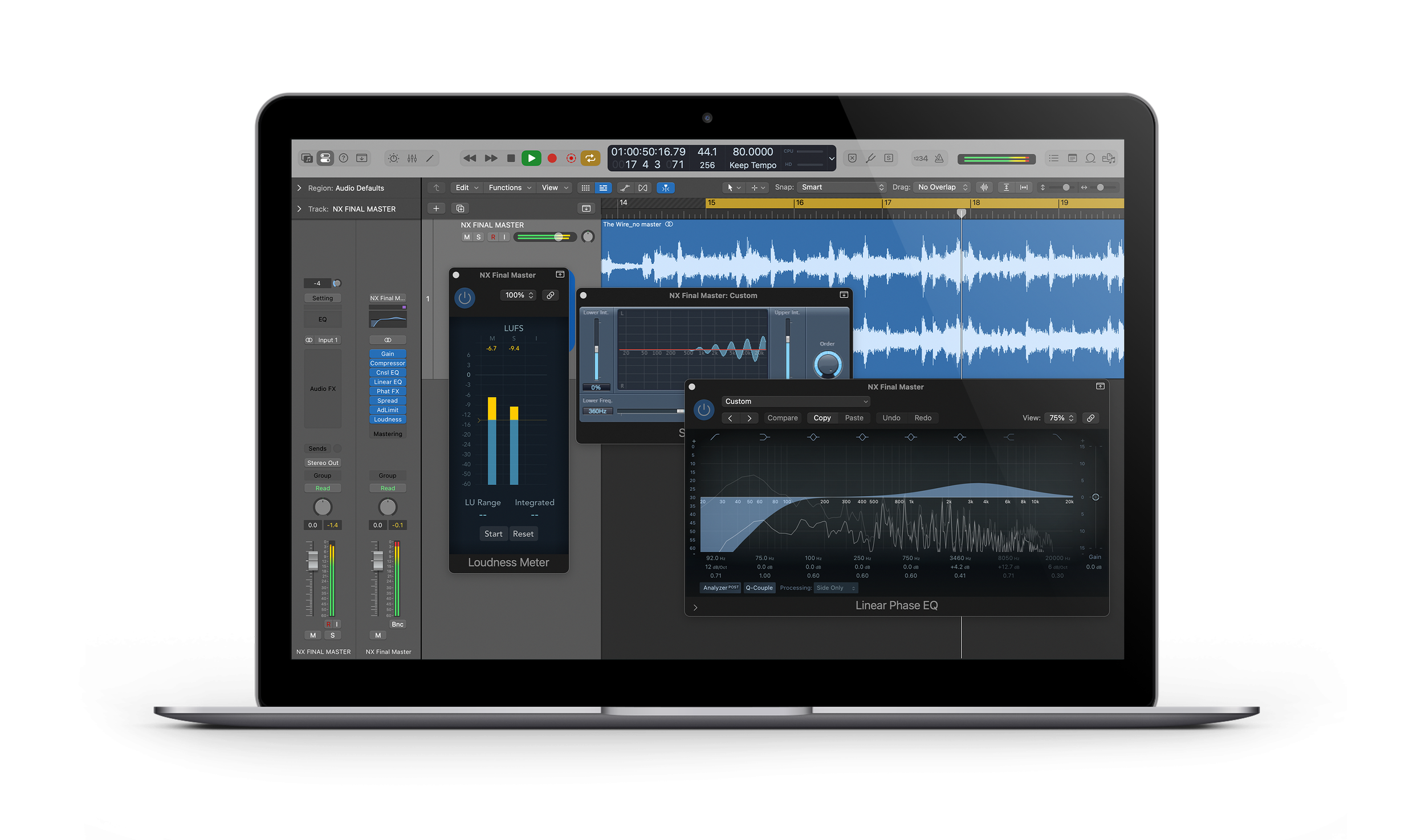Open the Browsers media icon

1109,158
